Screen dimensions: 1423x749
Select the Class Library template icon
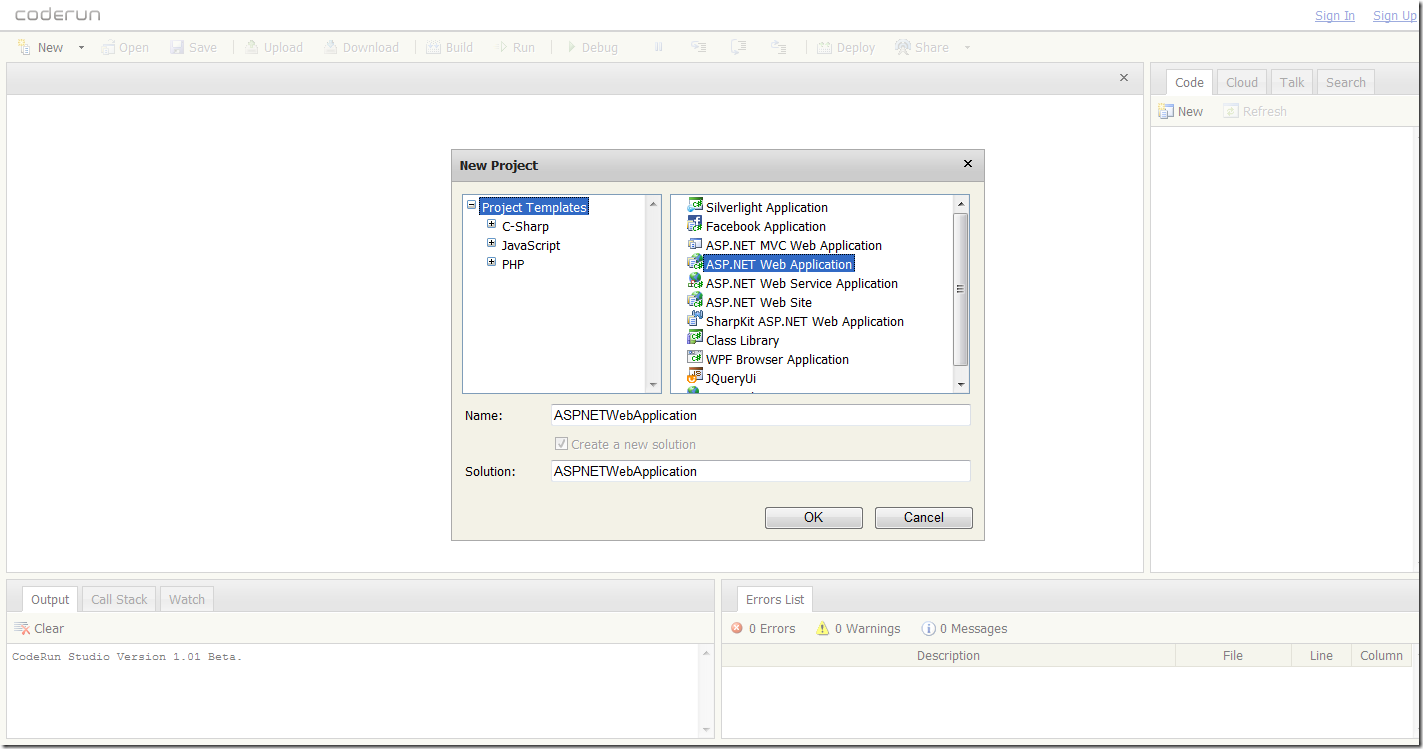[695, 338]
